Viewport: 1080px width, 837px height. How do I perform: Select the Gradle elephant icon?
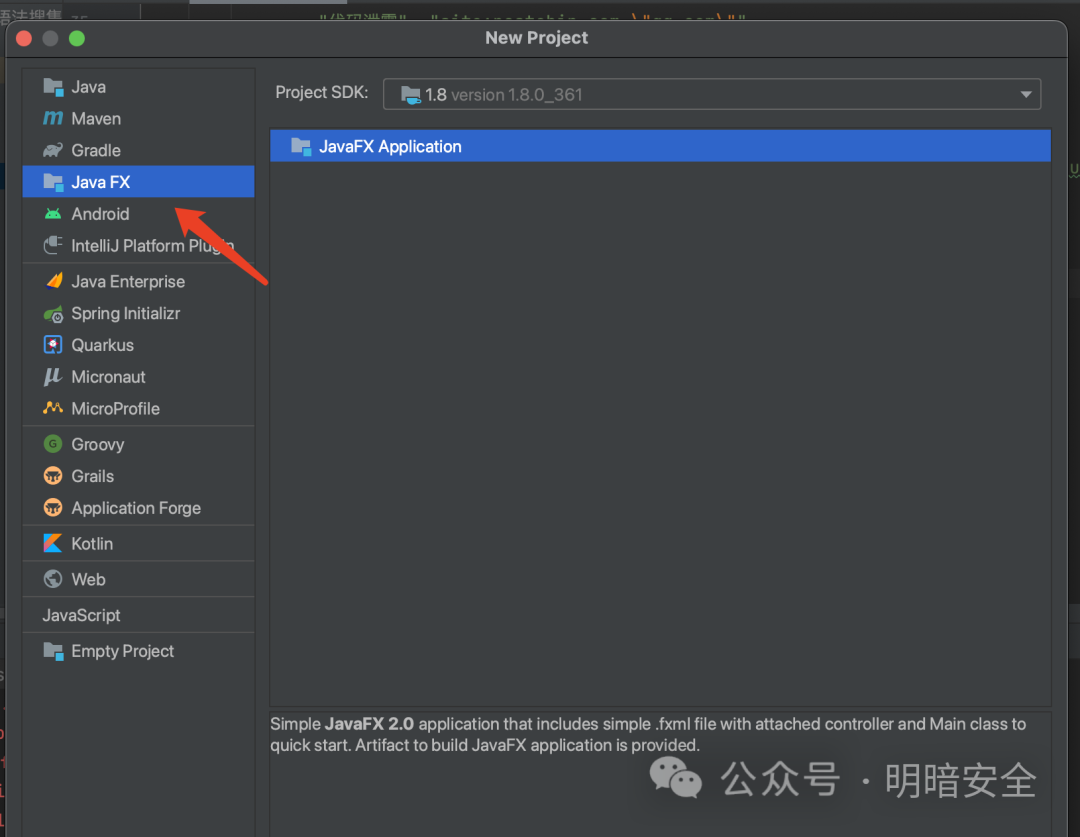click(53, 151)
